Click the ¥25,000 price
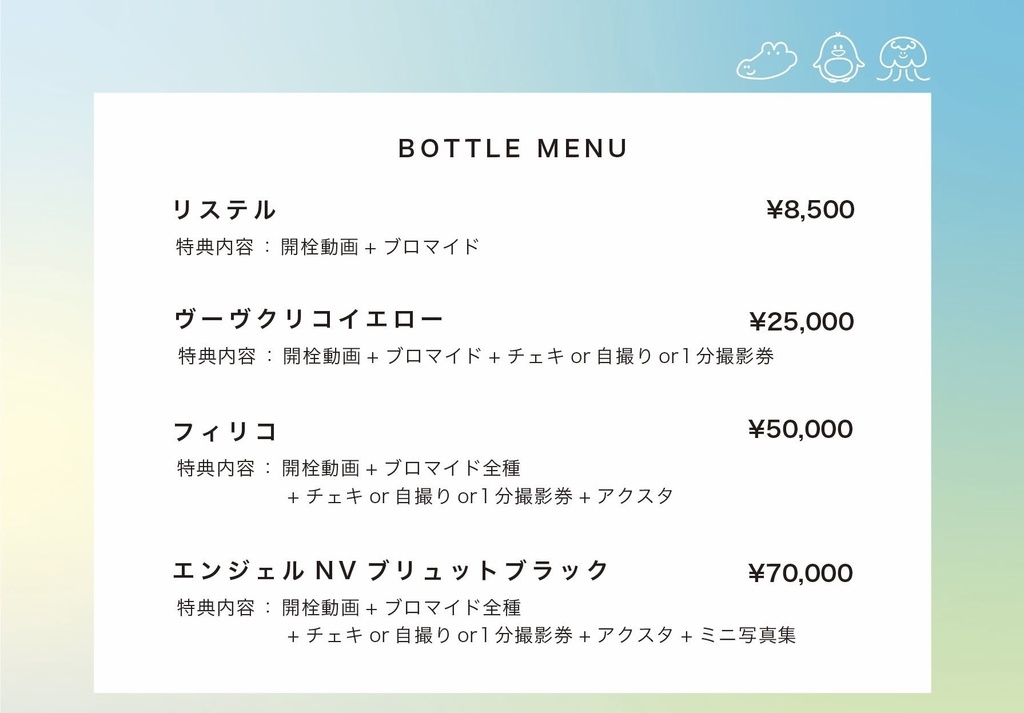Viewport: 1024px width, 713px height. [x=801, y=322]
